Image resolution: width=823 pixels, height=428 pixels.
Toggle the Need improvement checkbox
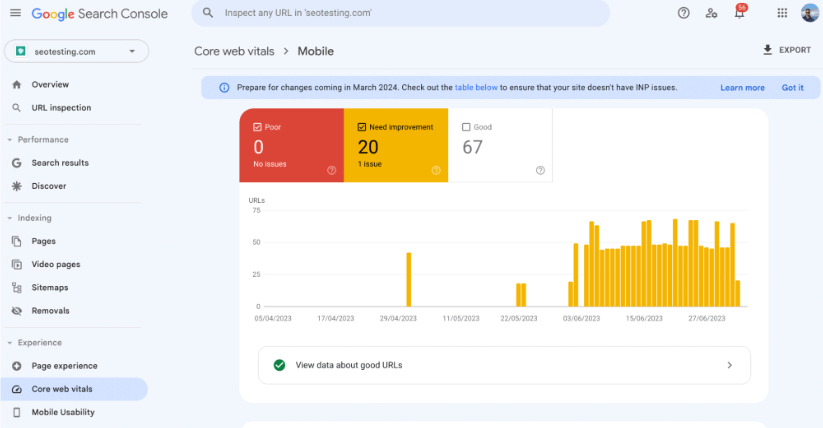(362, 127)
